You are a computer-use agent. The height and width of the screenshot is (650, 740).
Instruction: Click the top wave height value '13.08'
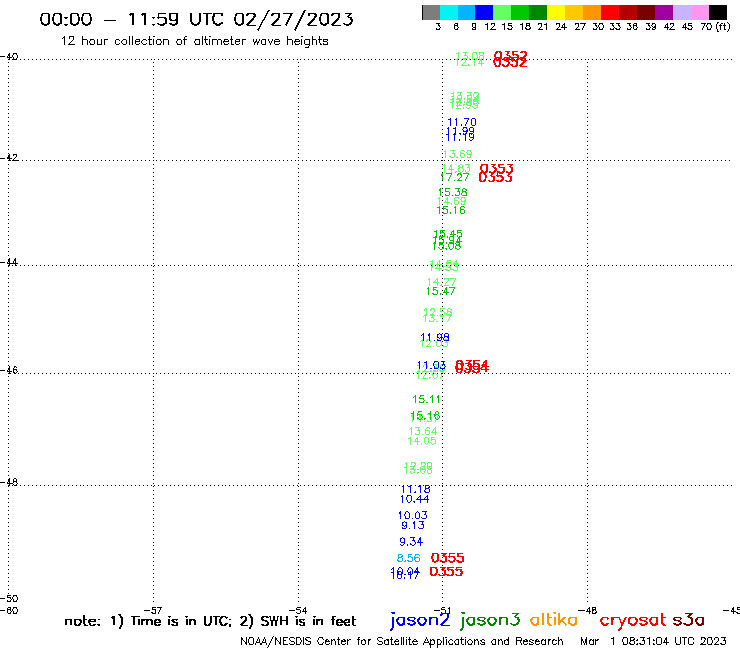click(x=470, y=56)
